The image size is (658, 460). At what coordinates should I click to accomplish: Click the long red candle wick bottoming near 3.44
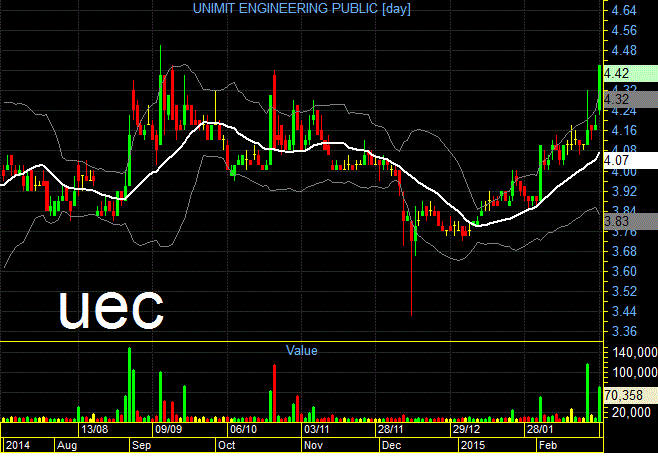412,269
